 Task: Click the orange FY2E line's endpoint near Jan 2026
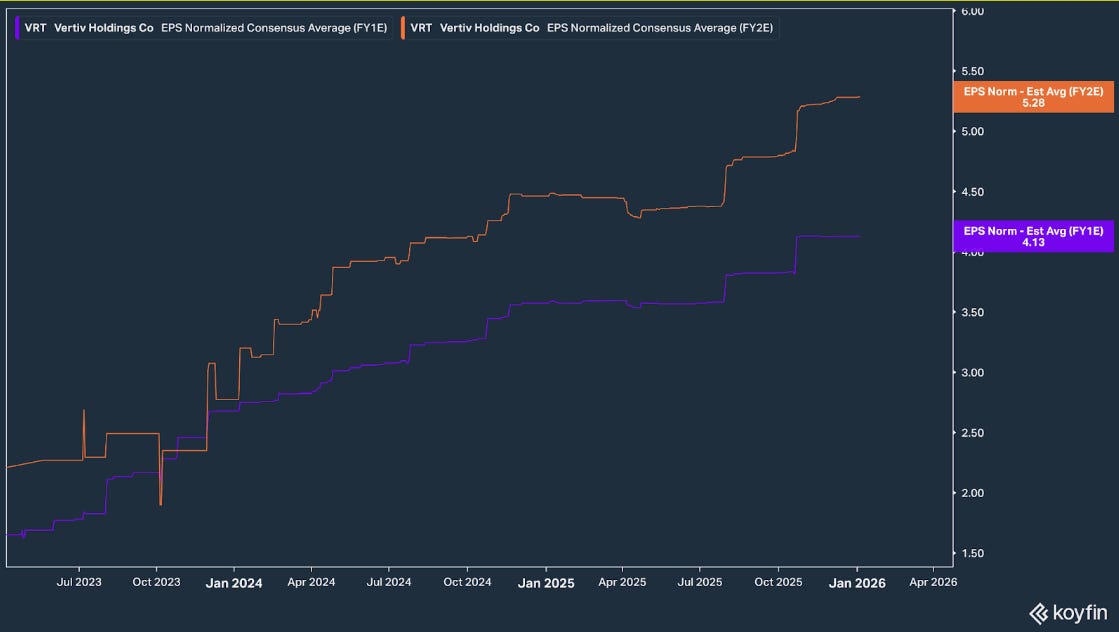[x=859, y=97]
